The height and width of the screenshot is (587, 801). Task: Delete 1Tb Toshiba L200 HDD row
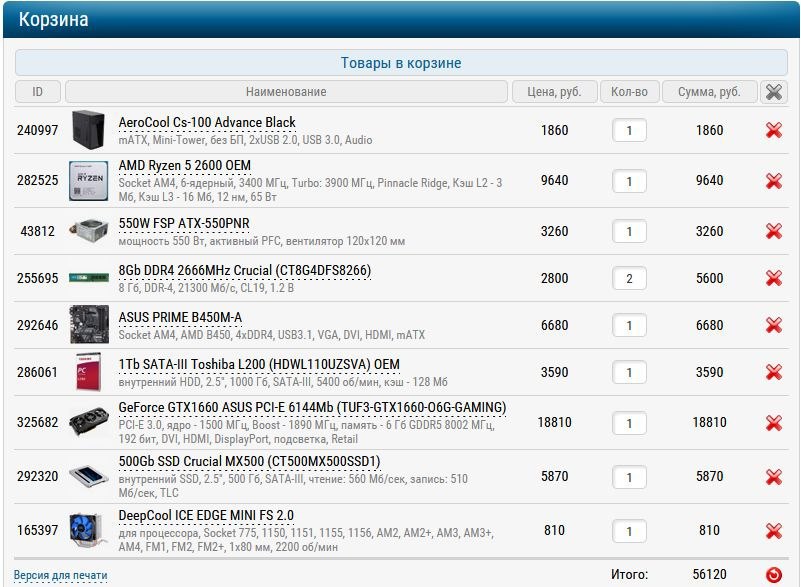point(774,372)
